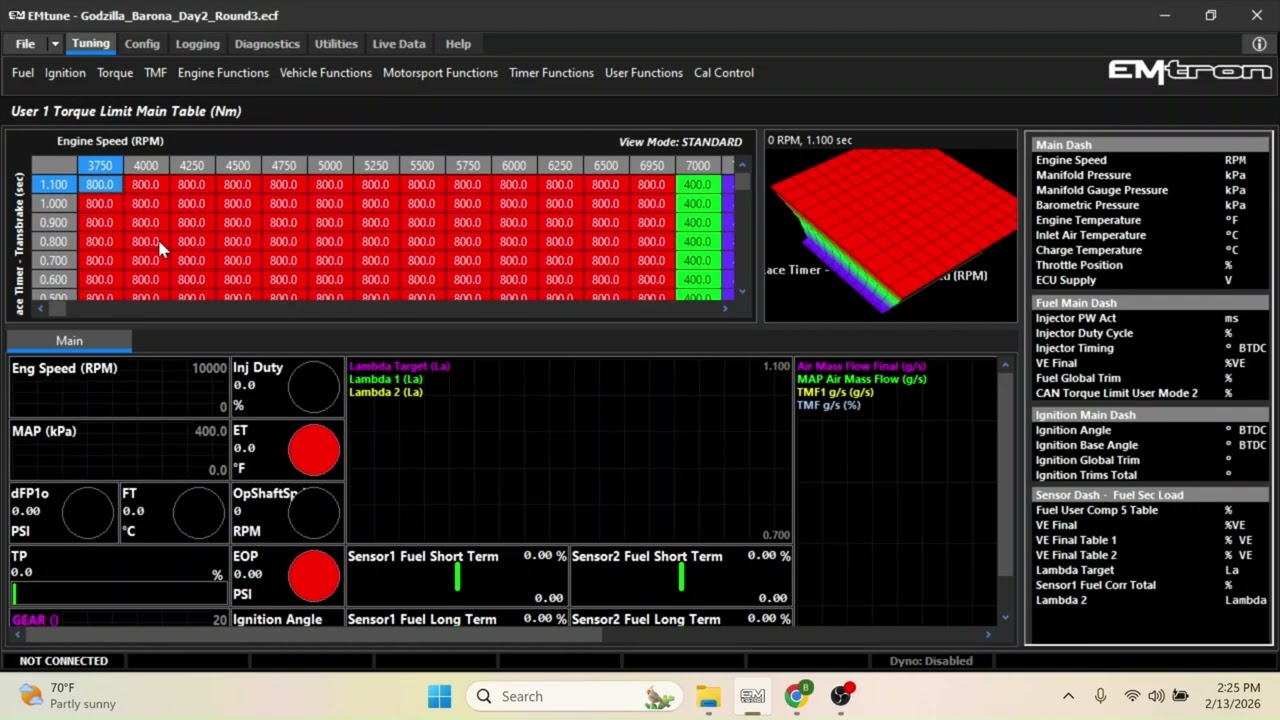The height and width of the screenshot is (720, 1280).
Task: Select Throttle Position in Main Dash
Action: click(x=1151, y=265)
